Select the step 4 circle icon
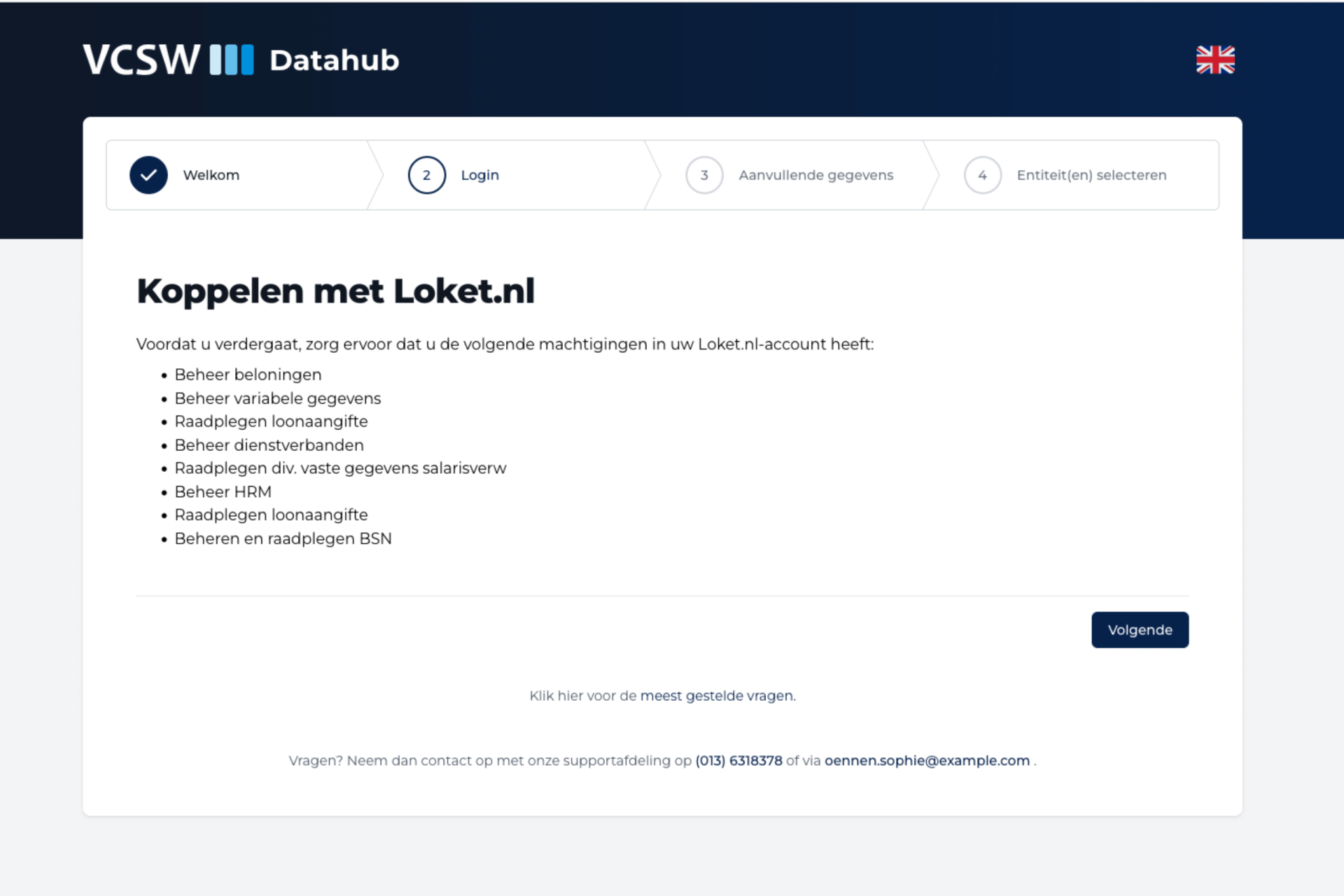 point(982,175)
